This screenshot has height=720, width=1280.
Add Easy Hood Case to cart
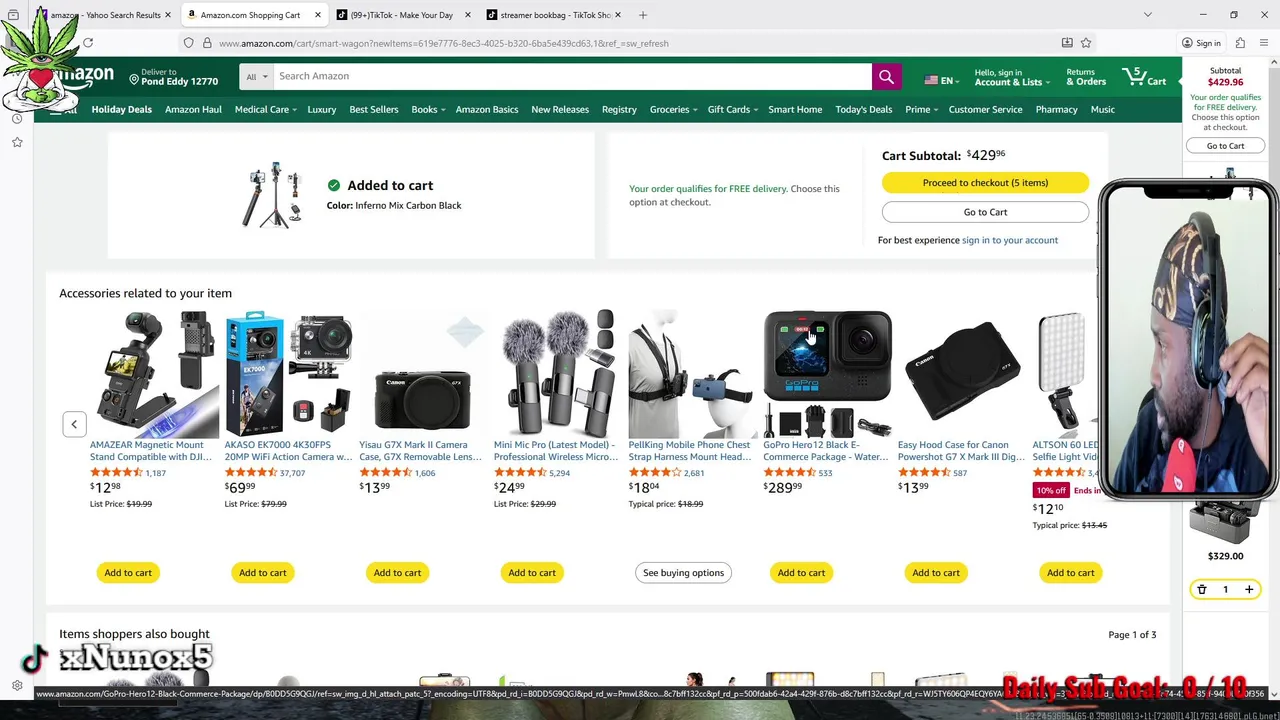pos(936,573)
